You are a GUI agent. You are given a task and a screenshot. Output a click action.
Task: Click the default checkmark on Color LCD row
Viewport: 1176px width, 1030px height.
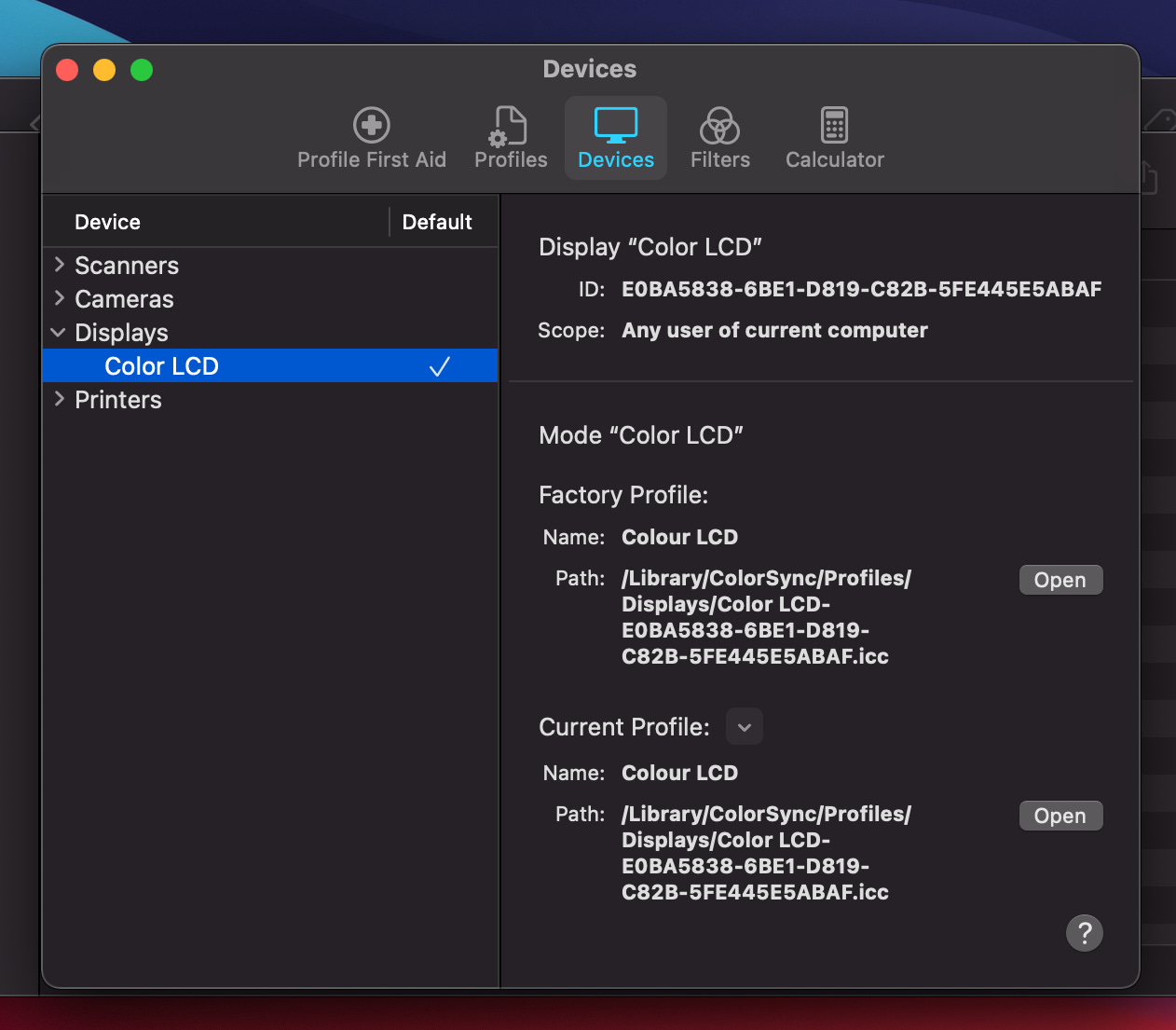pos(440,366)
